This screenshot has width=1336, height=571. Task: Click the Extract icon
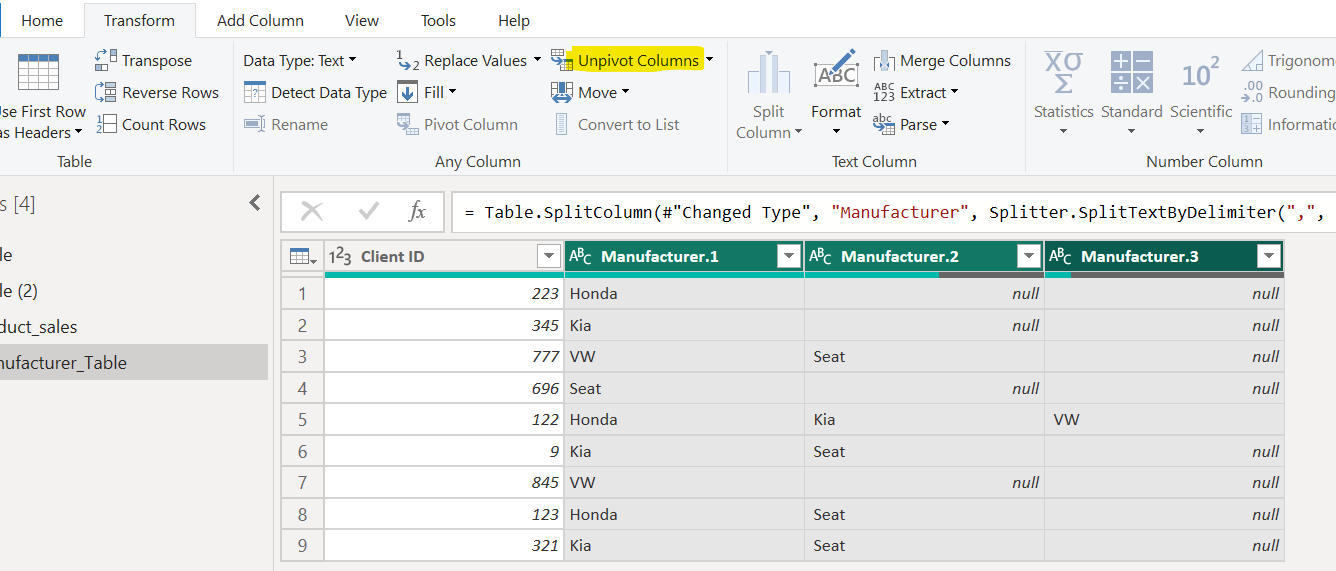click(x=884, y=92)
